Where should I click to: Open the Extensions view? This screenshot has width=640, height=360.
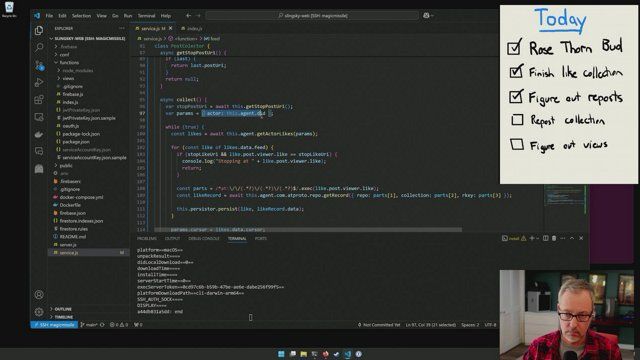pos(39,100)
